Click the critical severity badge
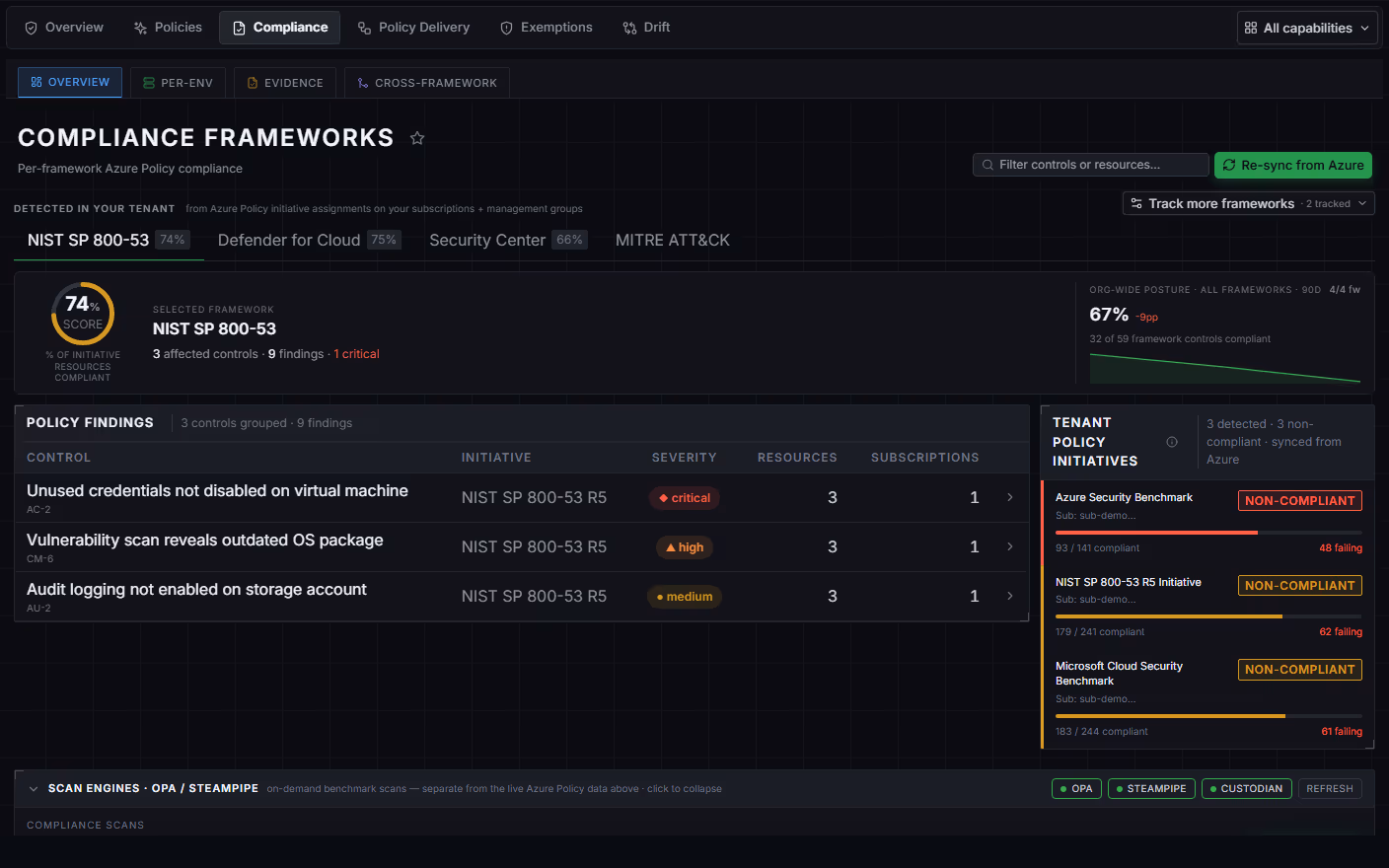This screenshot has width=1389, height=868. [x=685, y=498]
